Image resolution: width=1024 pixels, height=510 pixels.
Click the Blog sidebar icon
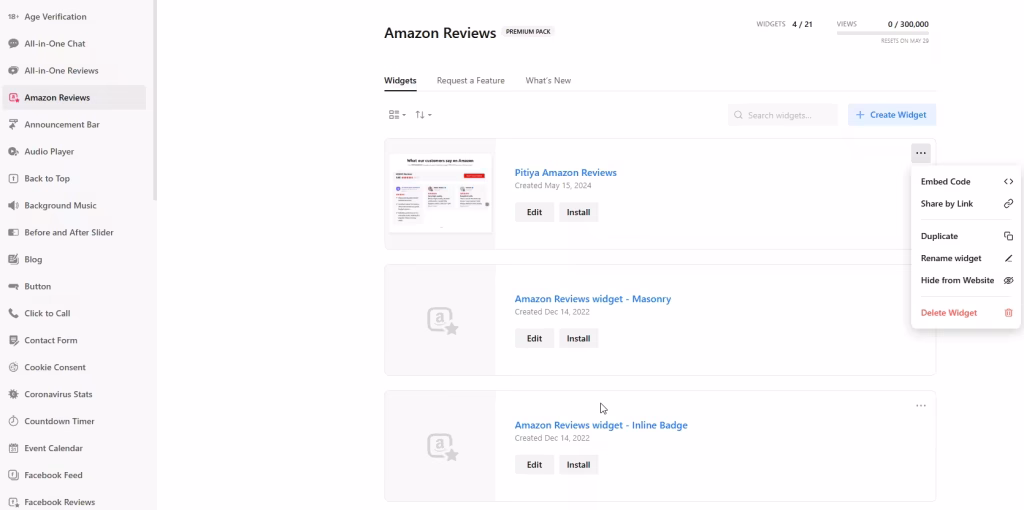click(13, 259)
